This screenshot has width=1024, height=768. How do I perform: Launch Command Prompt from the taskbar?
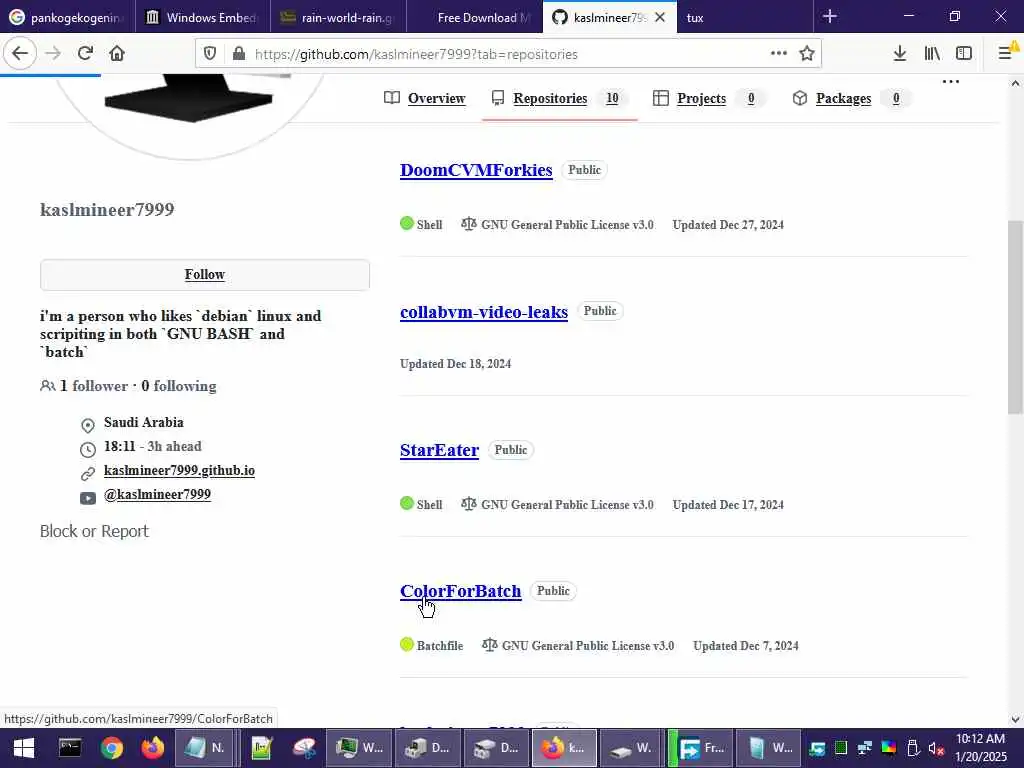(70, 748)
